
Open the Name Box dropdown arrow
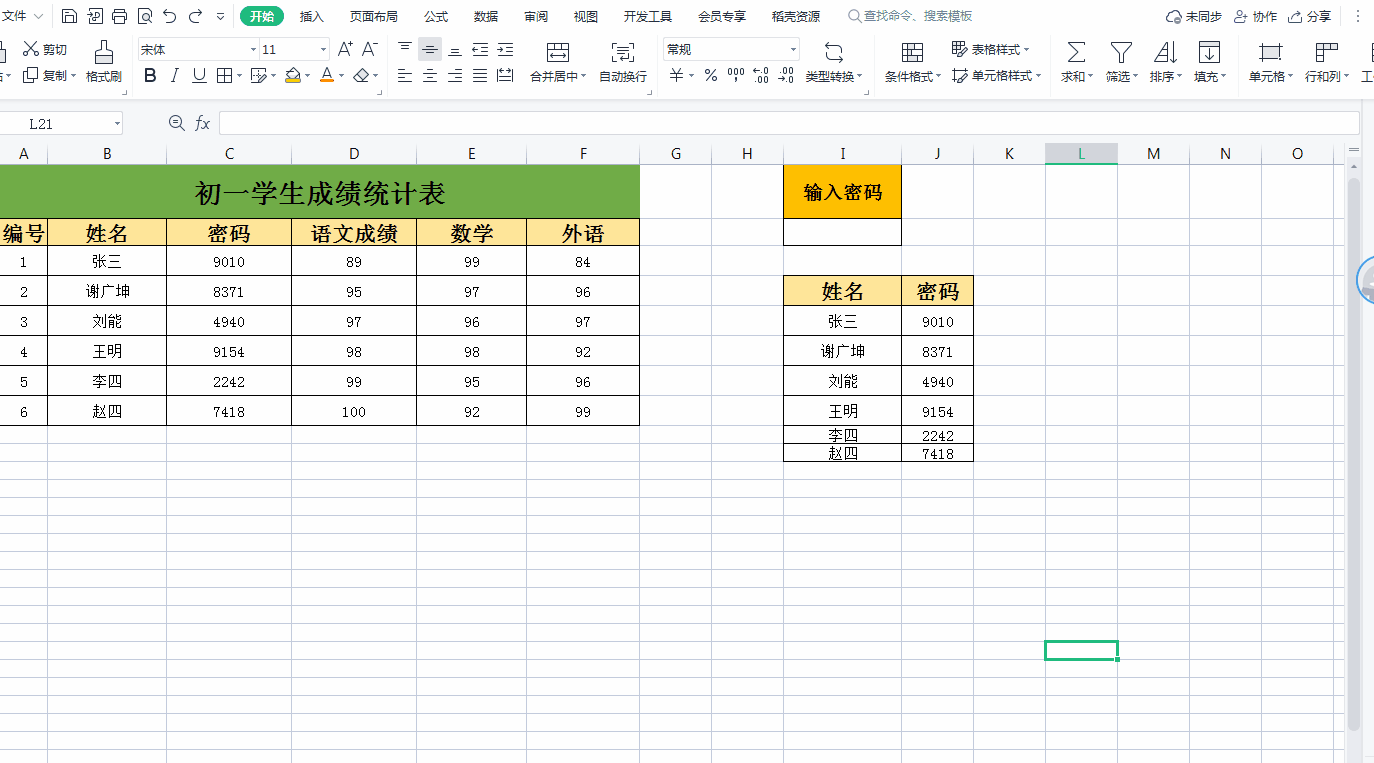click(117, 123)
